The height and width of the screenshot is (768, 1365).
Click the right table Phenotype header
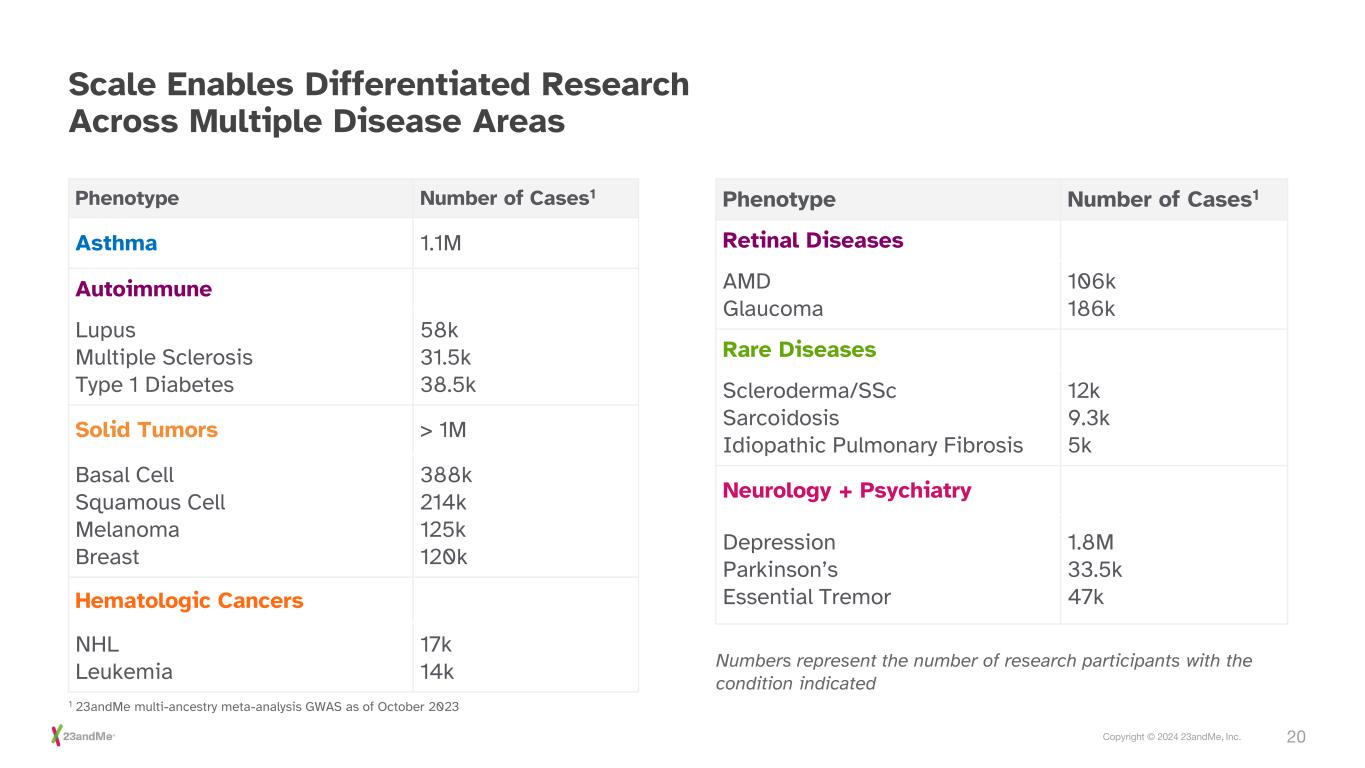point(778,199)
